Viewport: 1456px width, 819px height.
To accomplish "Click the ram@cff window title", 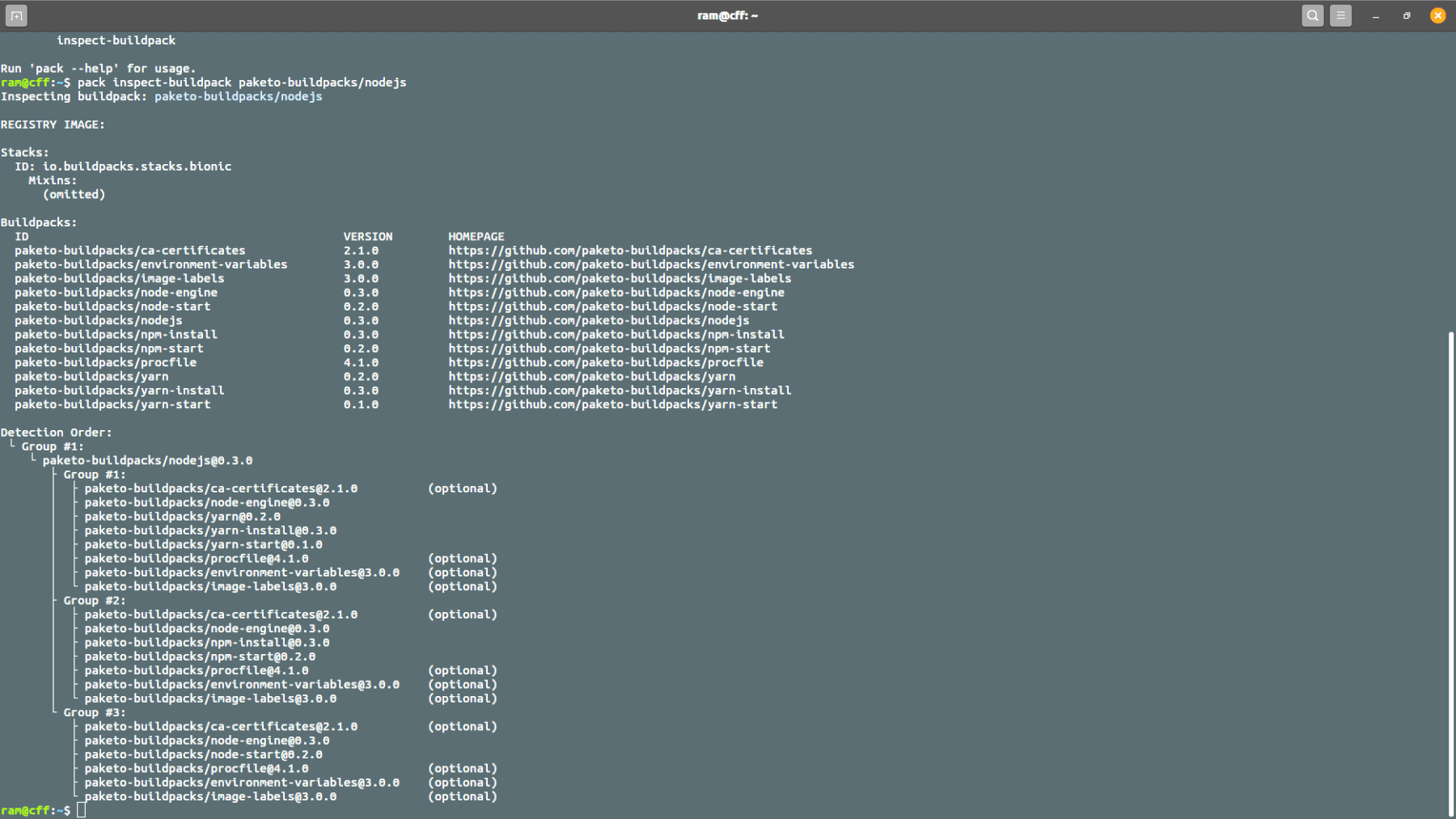I will pyautogui.click(x=727, y=15).
